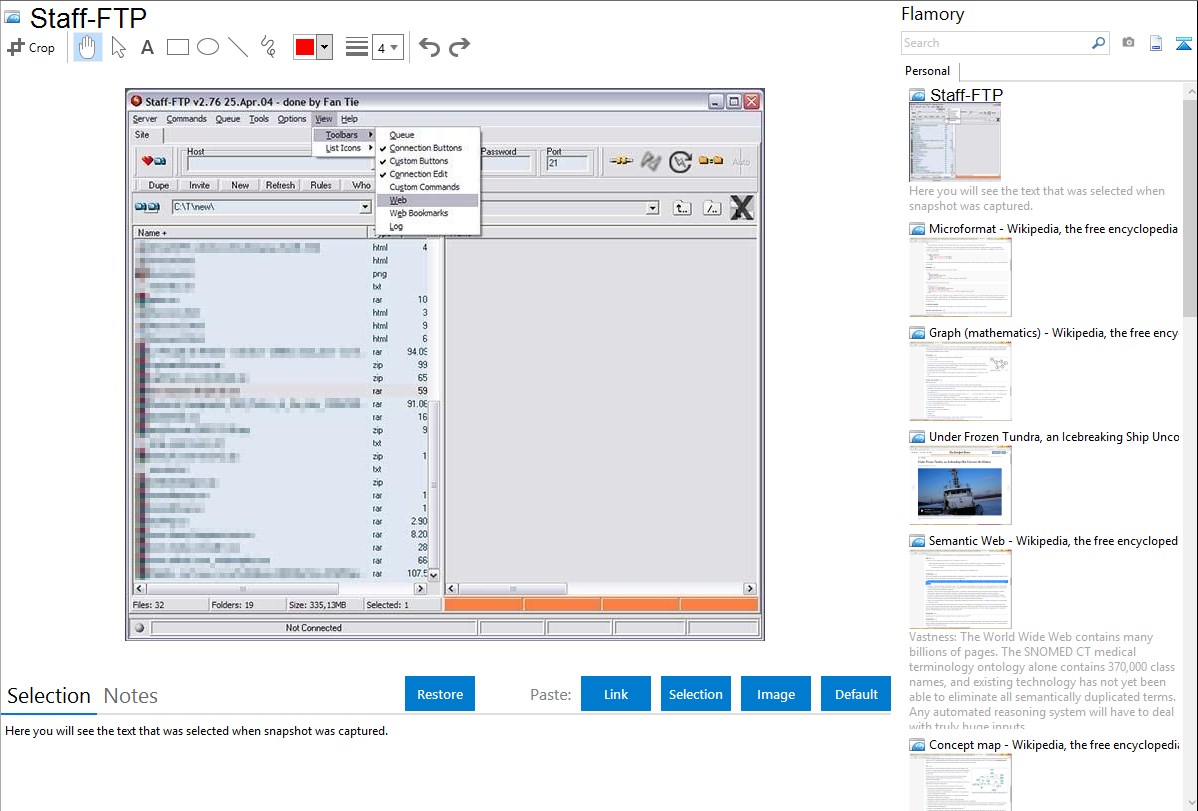Click the heart favorites icon in Staff-FTP
Screen dimensions: 1198x811
pyautogui.click(x=154, y=161)
